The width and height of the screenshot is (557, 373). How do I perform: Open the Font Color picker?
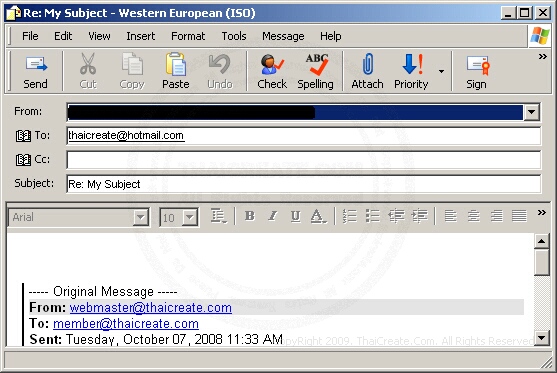[x=318, y=216]
